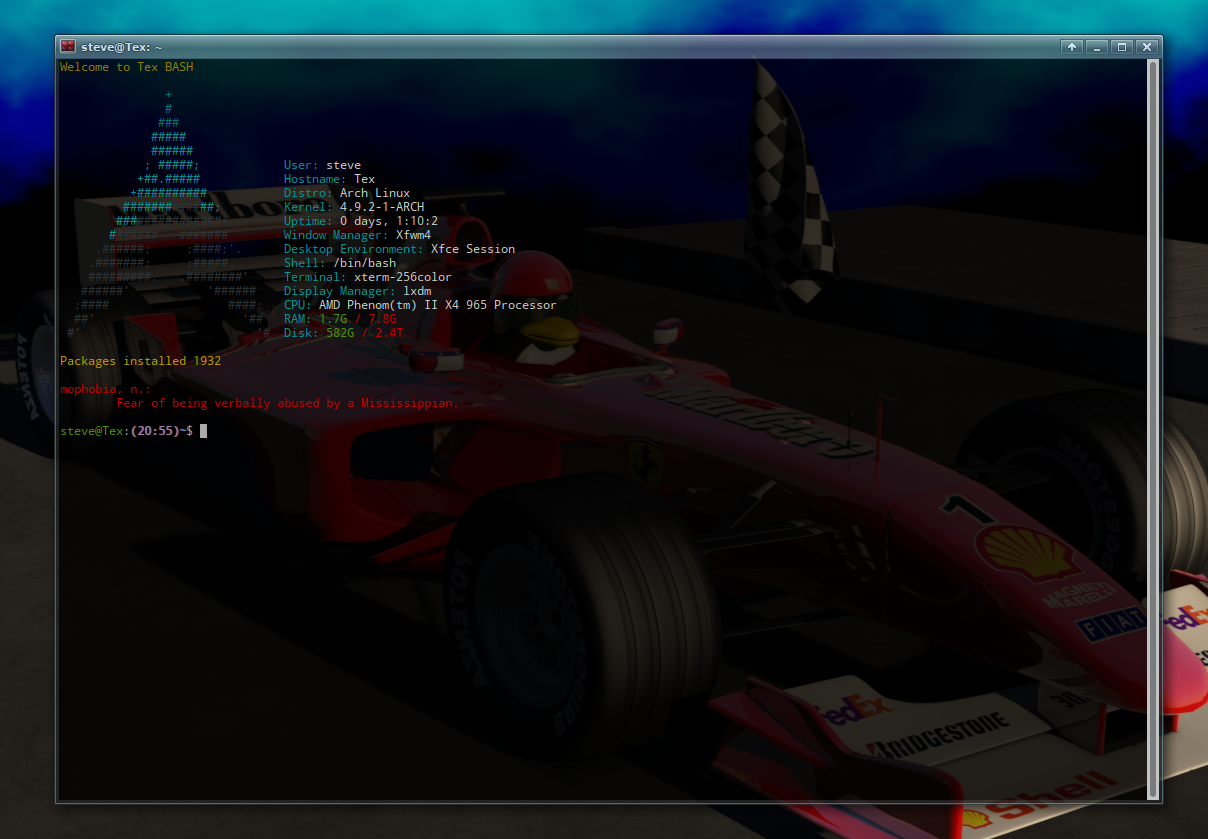Click the 'Terminal: xterm-256color' line

click(x=368, y=277)
